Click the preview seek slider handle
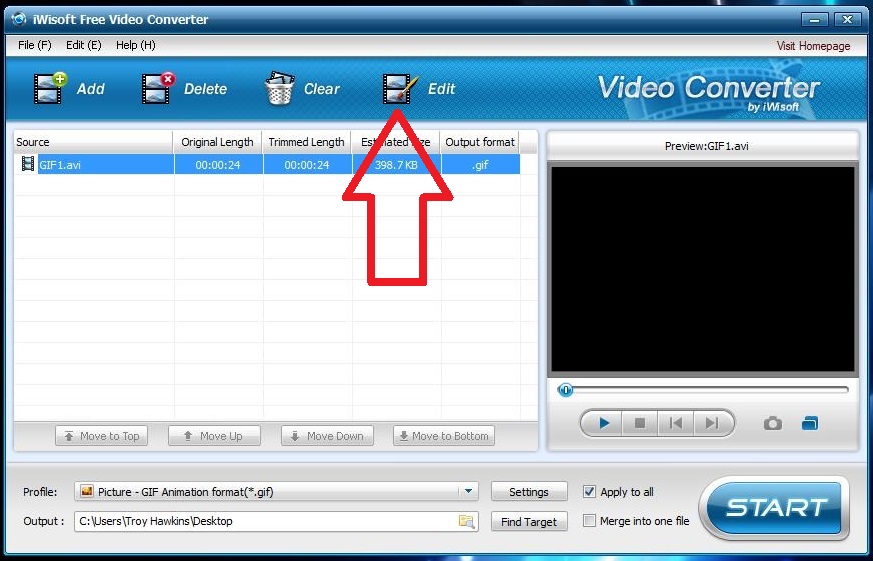The height and width of the screenshot is (561, 873). click(565, 390)
